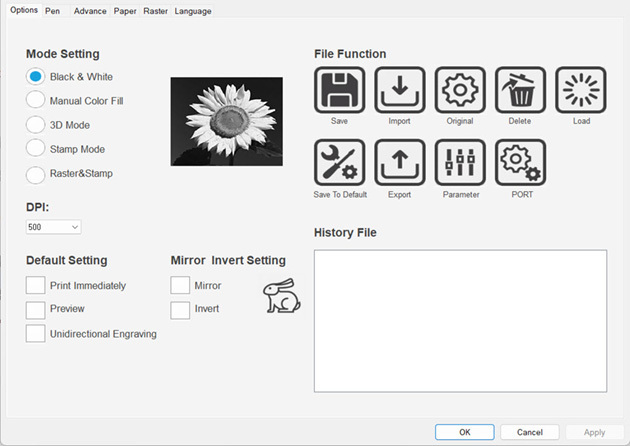Screen dimensions: 630x446
Task: Click the Export upload icon
Action: (400, 162)
